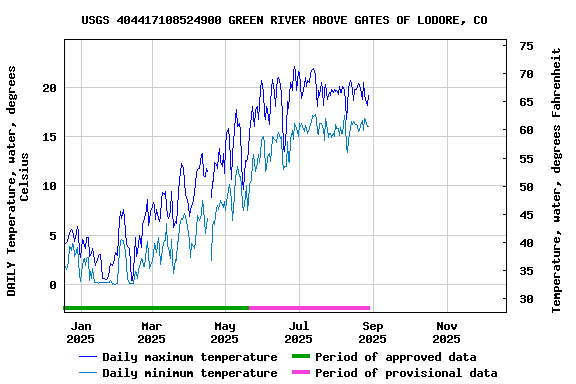This screenshot has height=384, width=576.
Task: Click the '45' Fahrenheit axis tick label
Action: pos(526,215)
